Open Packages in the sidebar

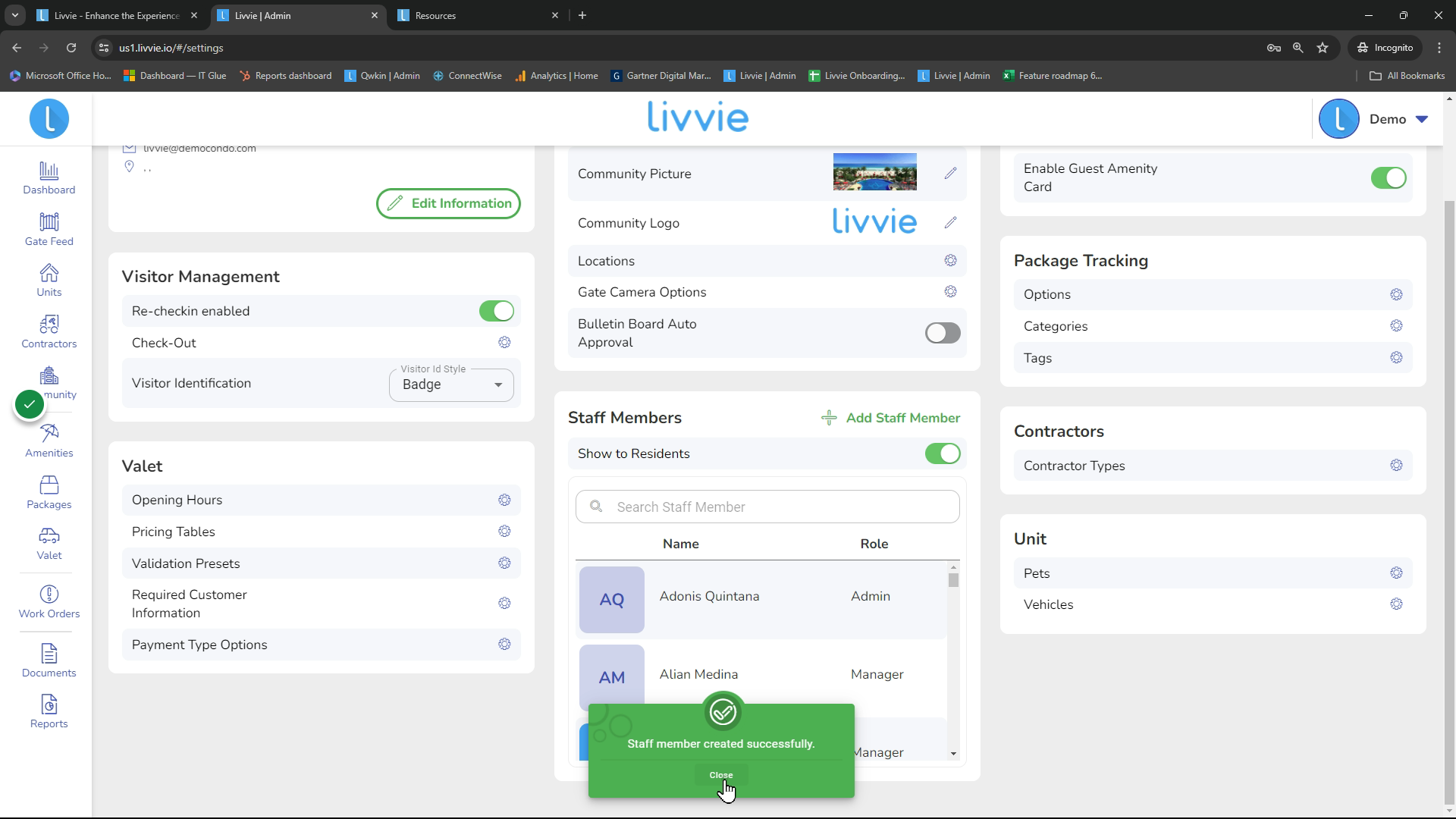pos(49,493)
